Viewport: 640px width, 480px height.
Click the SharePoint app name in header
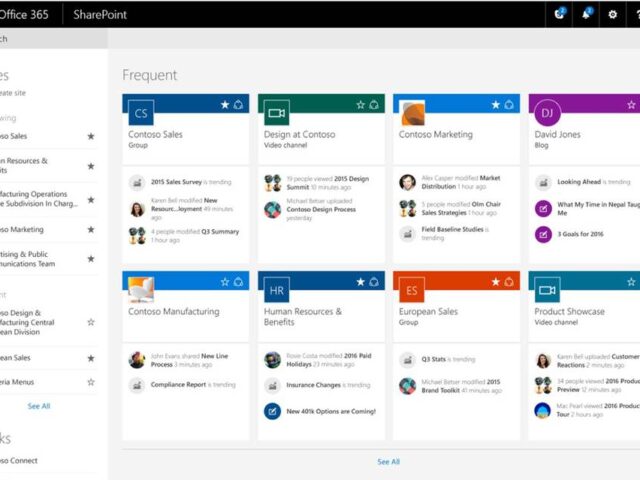(100, 15)
